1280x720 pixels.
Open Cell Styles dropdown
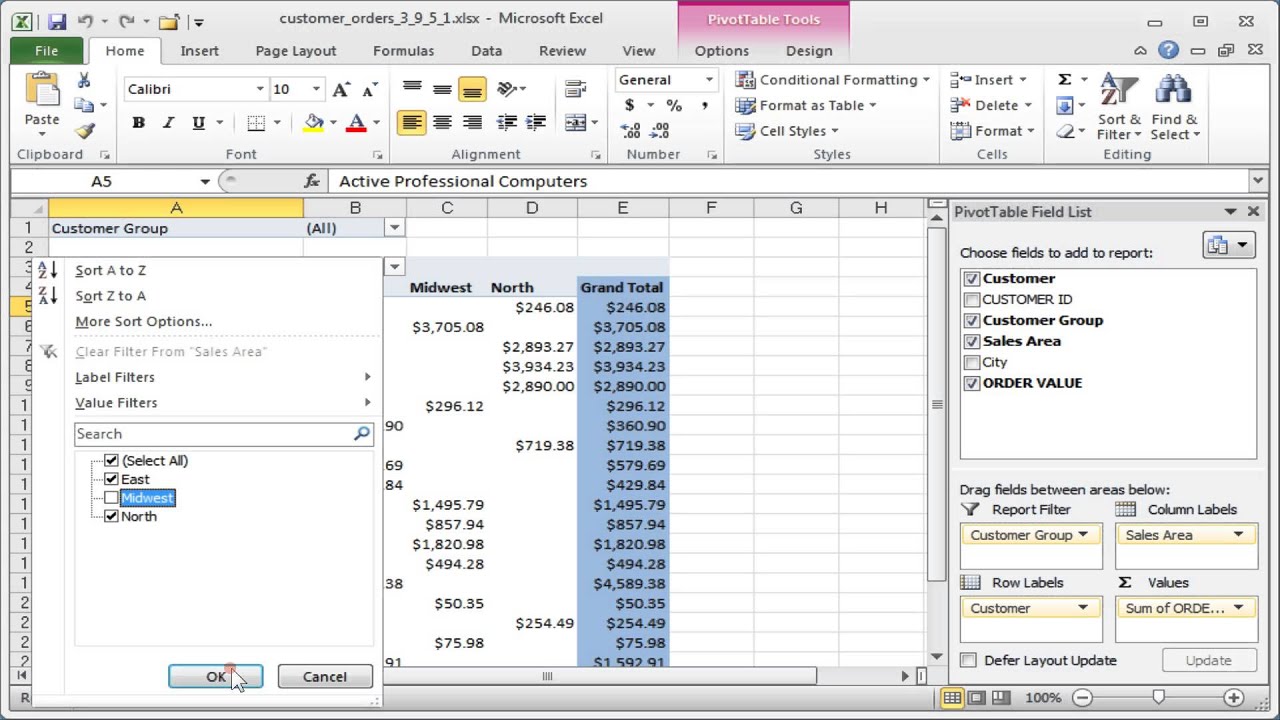click(x=787, y=131)
